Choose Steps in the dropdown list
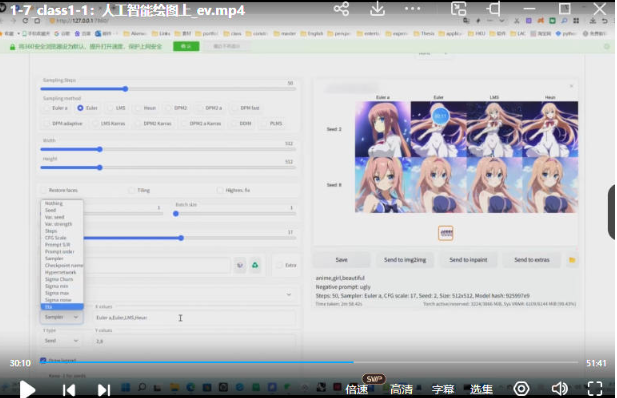Viewport: 617px width, 398px height. click(x=62, y=231)
